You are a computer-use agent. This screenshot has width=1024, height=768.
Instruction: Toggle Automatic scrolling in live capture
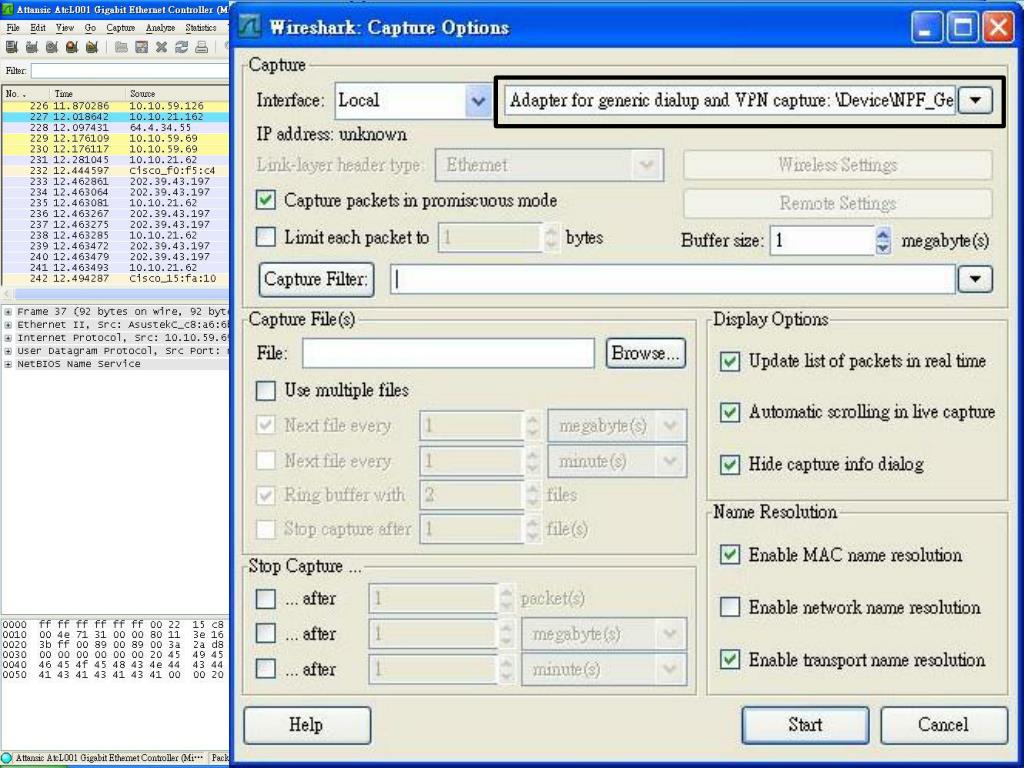[729, 412]
